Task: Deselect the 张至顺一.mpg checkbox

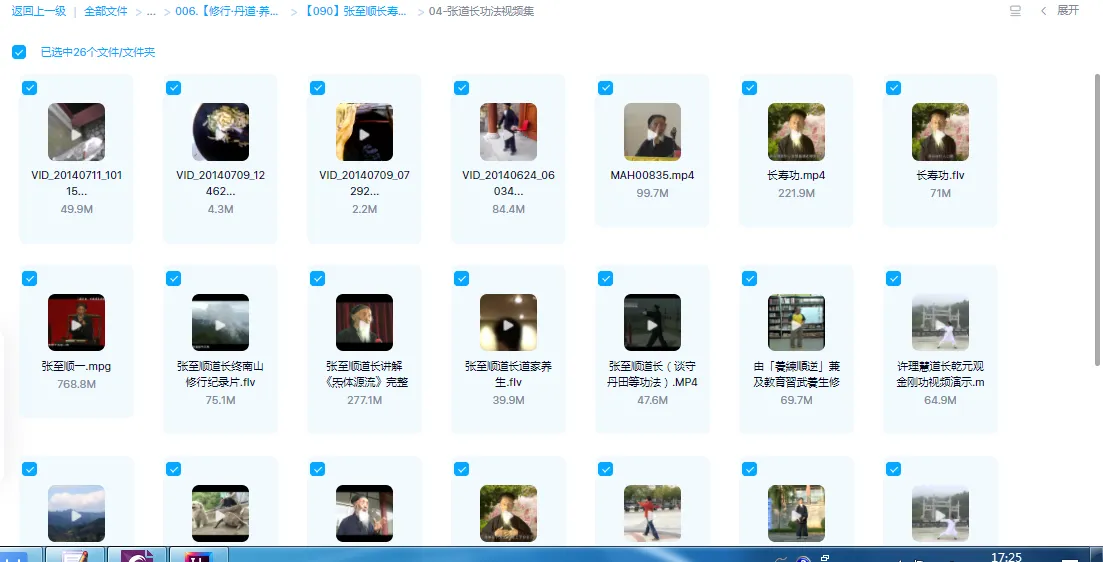Action: pyautogui.click(x=29, y=279)
